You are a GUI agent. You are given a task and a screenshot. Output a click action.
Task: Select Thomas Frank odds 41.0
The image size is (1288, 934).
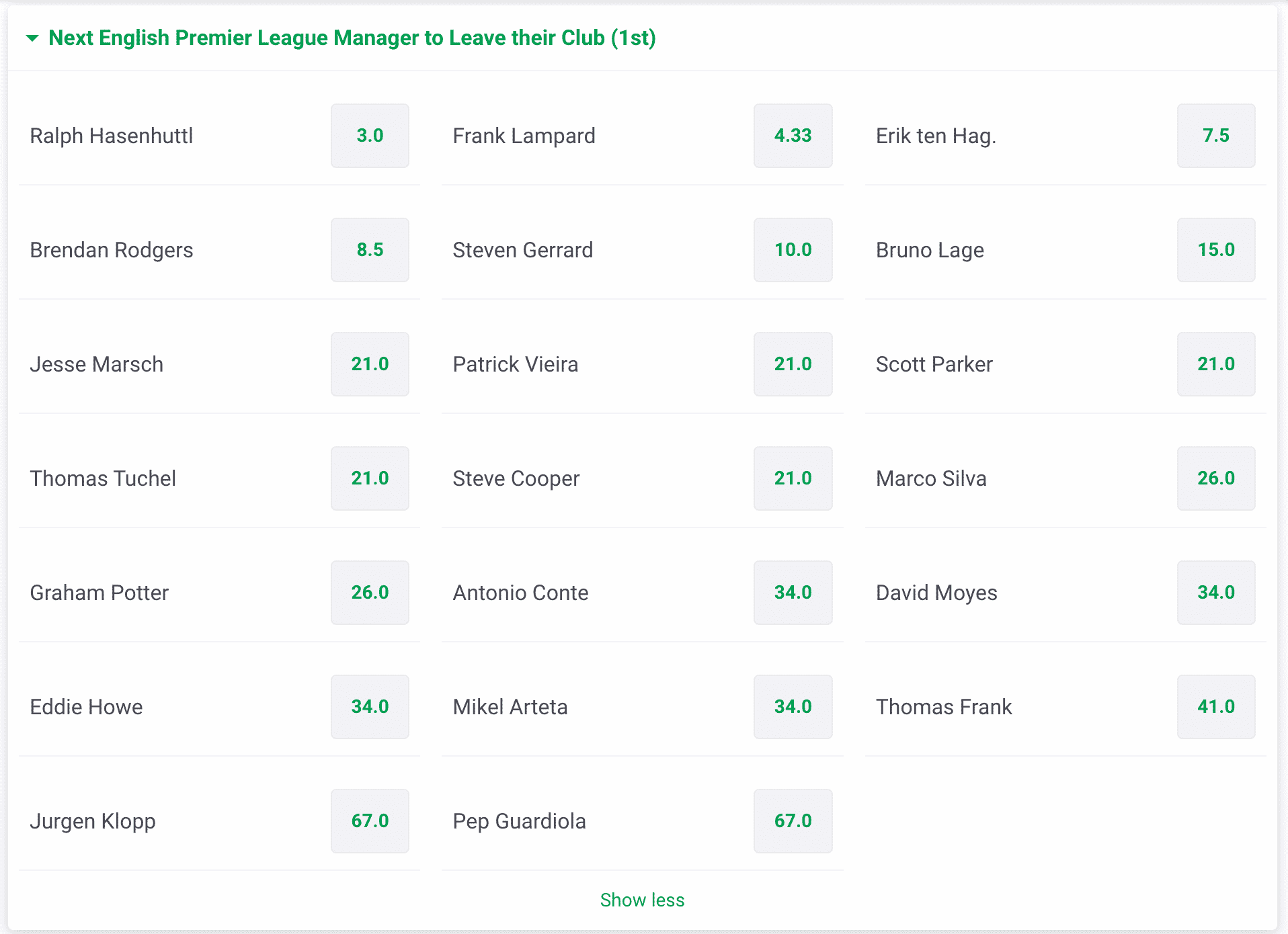1216,707
